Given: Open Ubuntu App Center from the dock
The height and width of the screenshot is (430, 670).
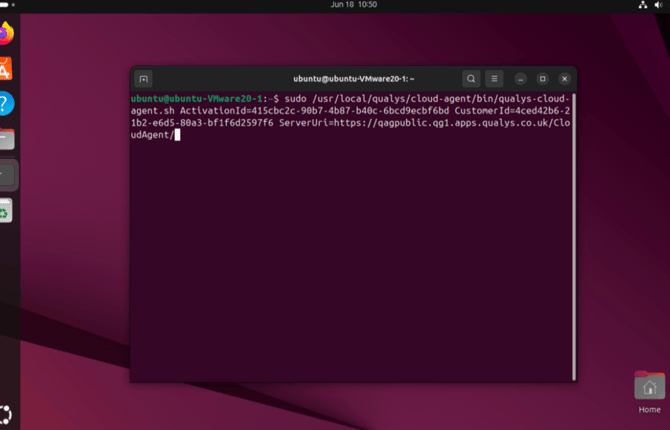Looking at the screenshot, I should (6, 68).
